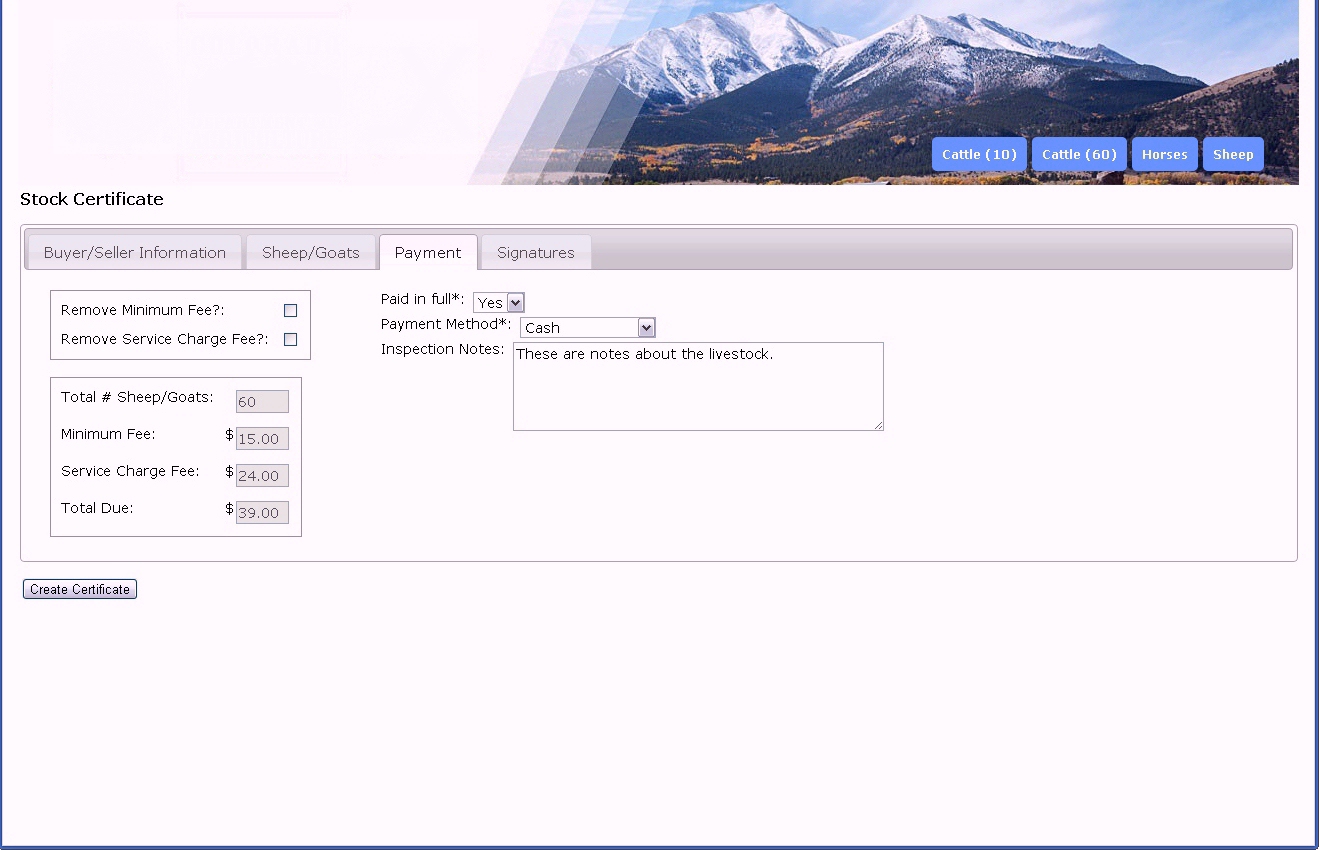Viewport: 1319px width, 850px height.
Task: Expand the Paid in full dropdown
Action: click(x=498, y=303)
